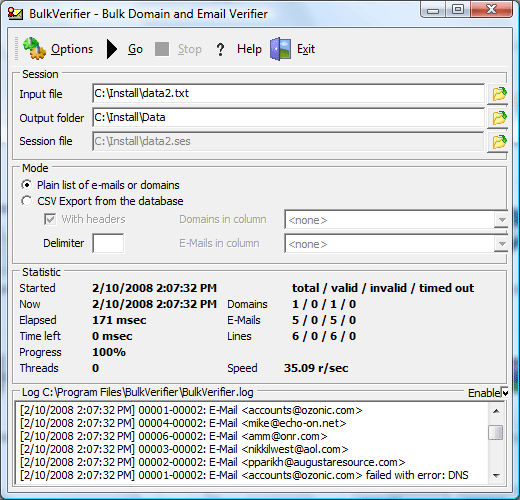Click the E-Mails statistic 5 / 0 / 5 / 0

324,320
